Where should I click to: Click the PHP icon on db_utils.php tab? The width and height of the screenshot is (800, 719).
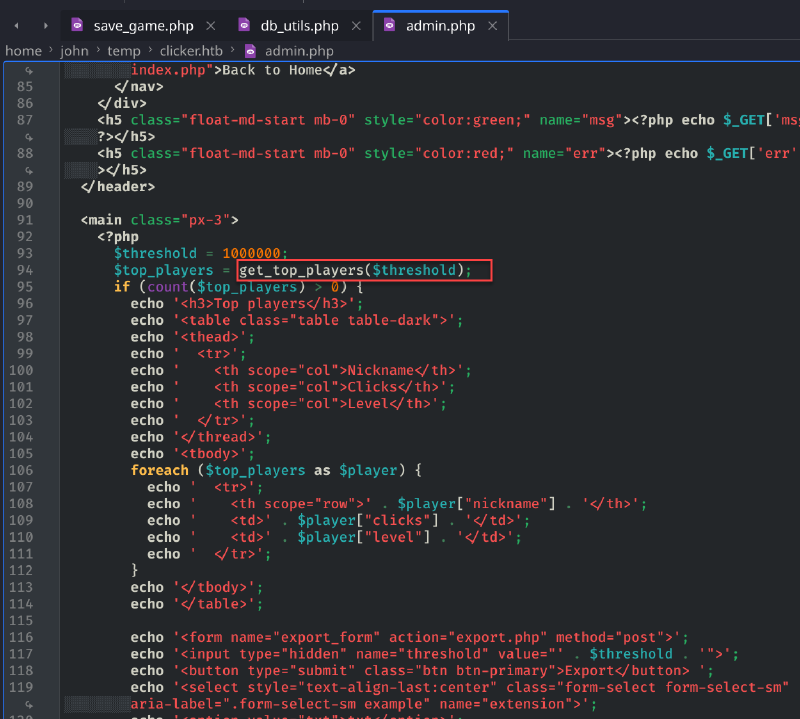click(244, 24)
